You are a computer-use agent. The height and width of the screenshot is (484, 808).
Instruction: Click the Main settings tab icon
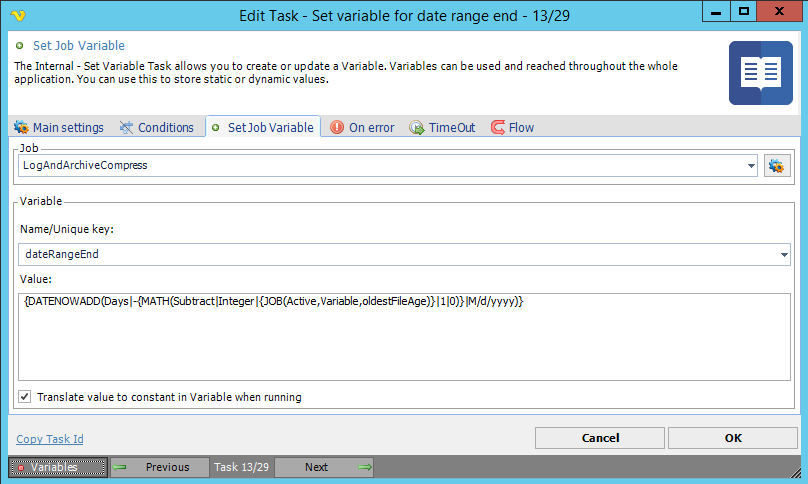(x=21, y=128)
